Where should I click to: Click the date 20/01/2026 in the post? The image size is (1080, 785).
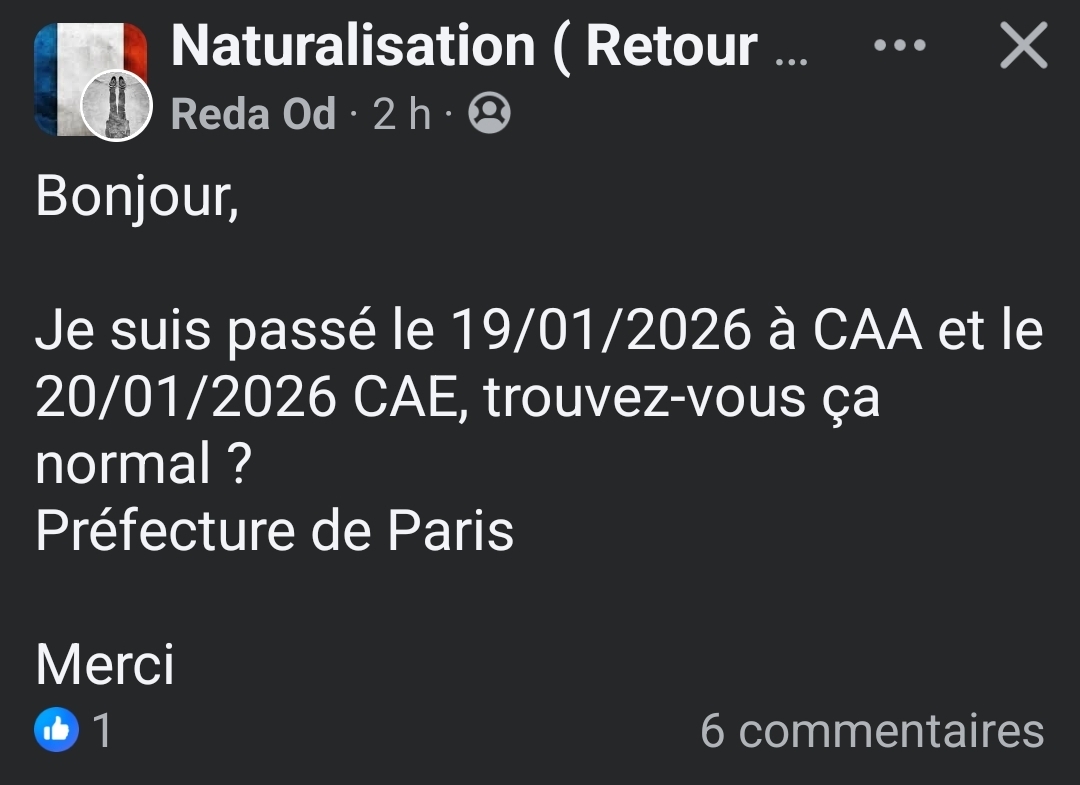[186, 398]
